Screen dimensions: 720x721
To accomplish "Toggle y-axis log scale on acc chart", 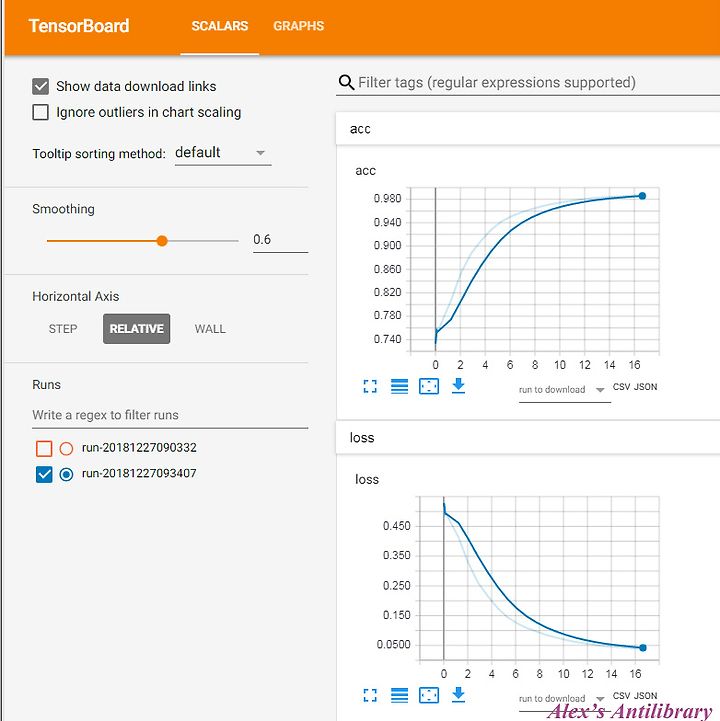I will pos(399,386).
